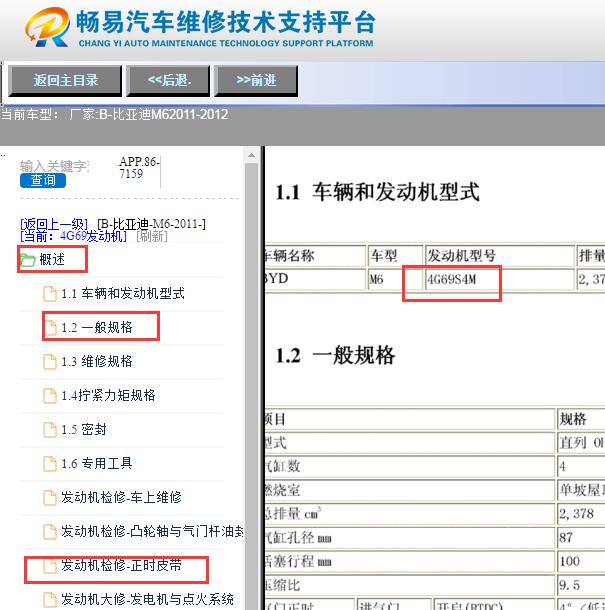Click the 当前车型 vehicle info text
605x610 pixels.
tap(114, 114)
